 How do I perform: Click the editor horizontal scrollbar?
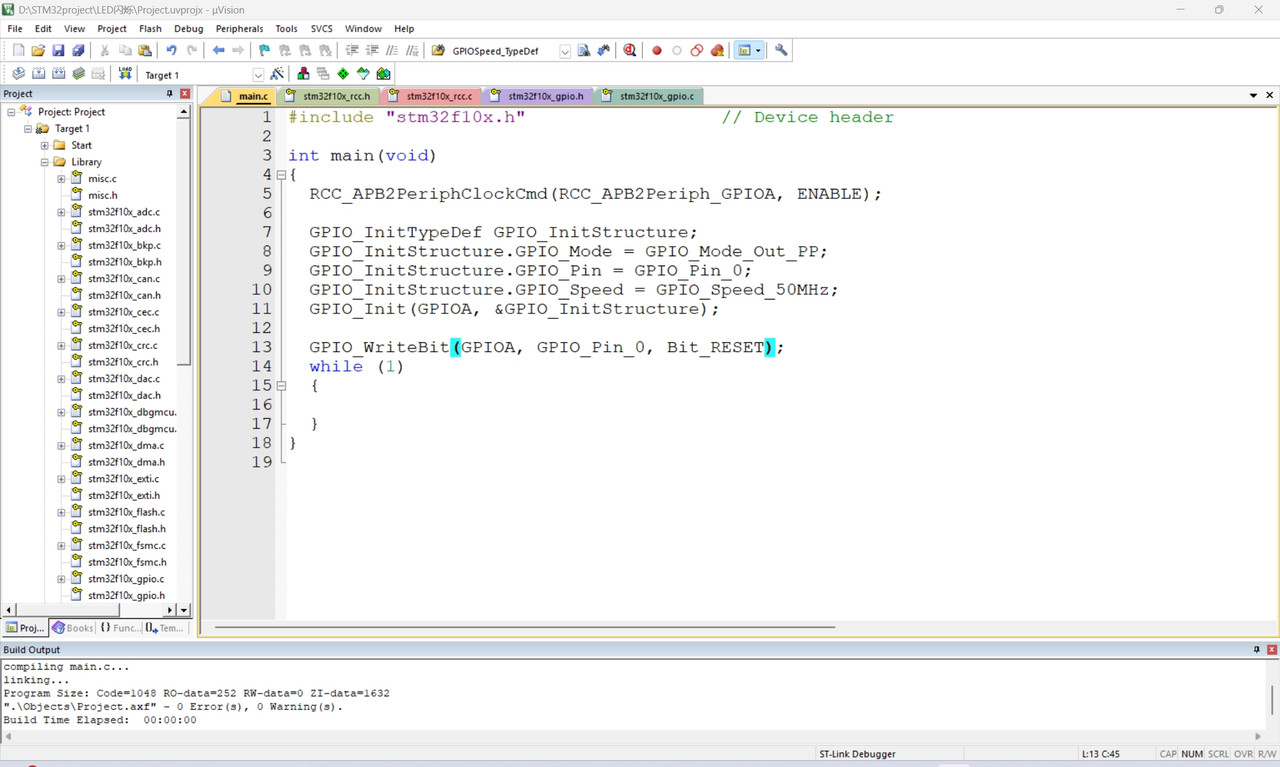tap(525, 627)
